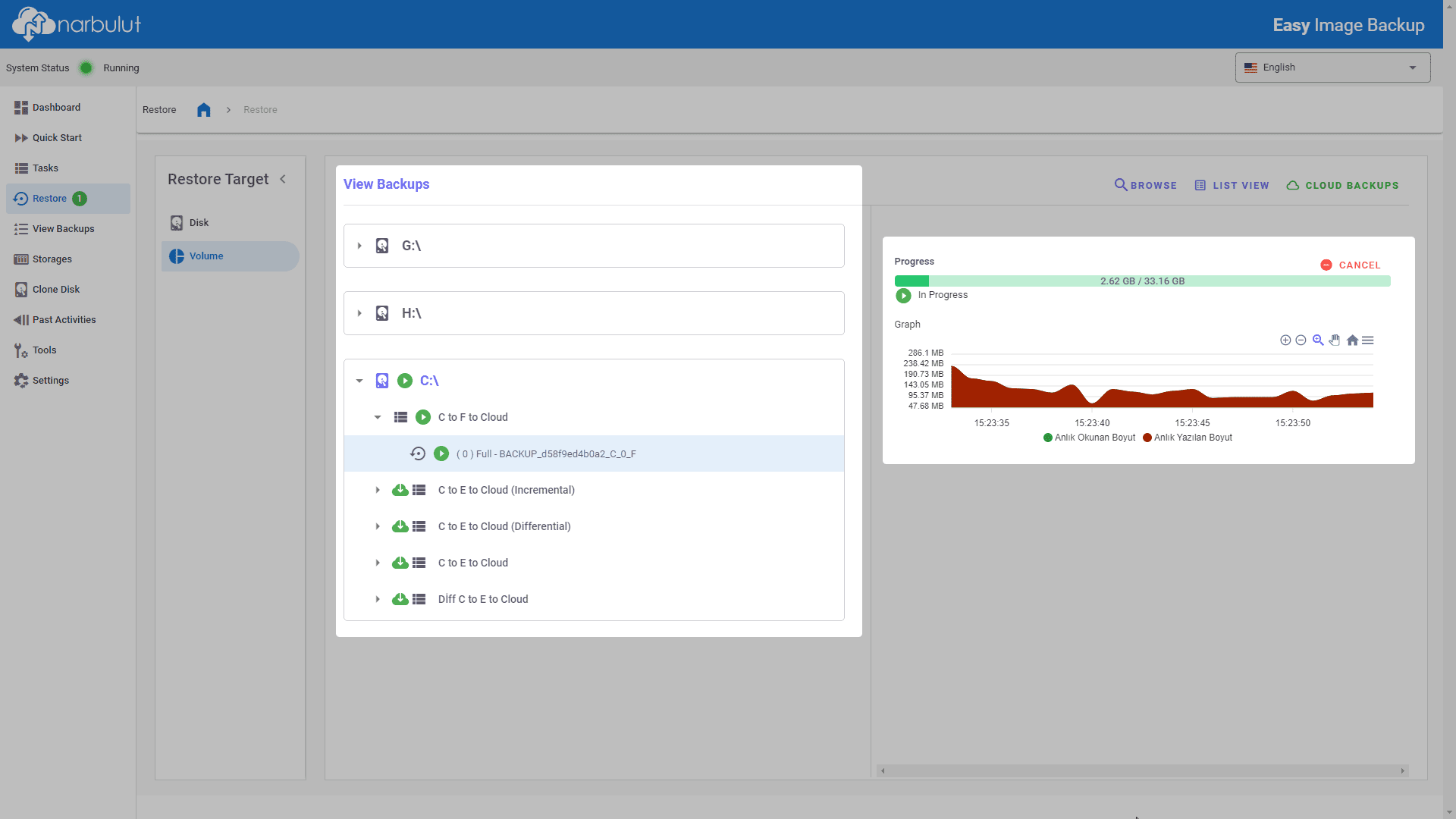
Task: Click scrollbar right arrow
Action: [x=1403, y=770]
